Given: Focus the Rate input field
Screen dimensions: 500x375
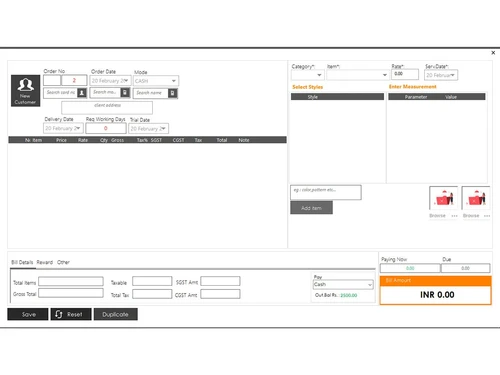Looking at the screenshot, I should pyautogui.click(x=405, y=74).
